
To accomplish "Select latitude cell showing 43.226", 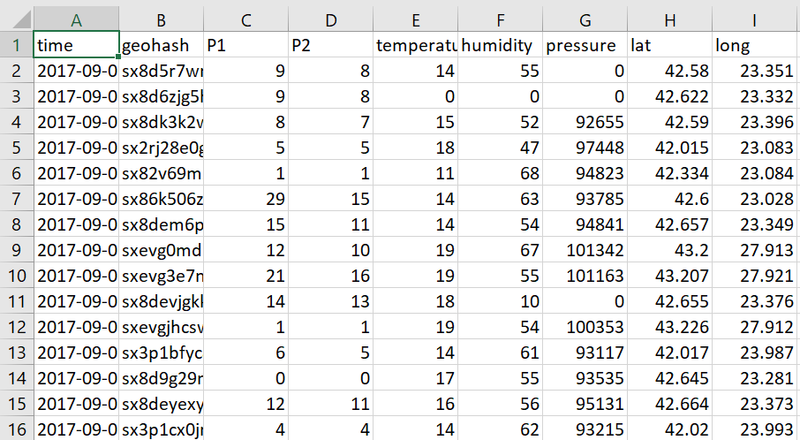I will tap(670, 327).
